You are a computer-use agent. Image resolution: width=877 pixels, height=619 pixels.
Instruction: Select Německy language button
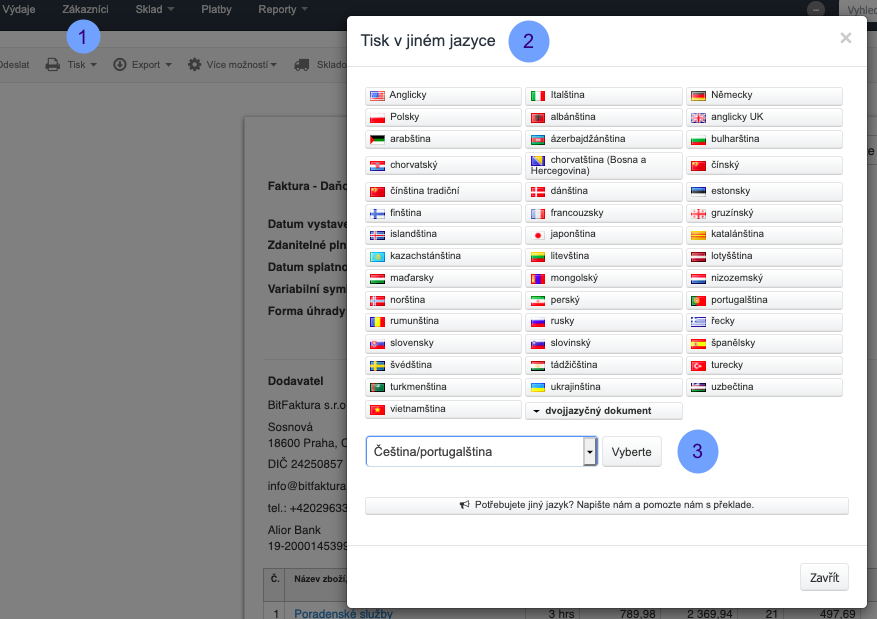[764, 96]
